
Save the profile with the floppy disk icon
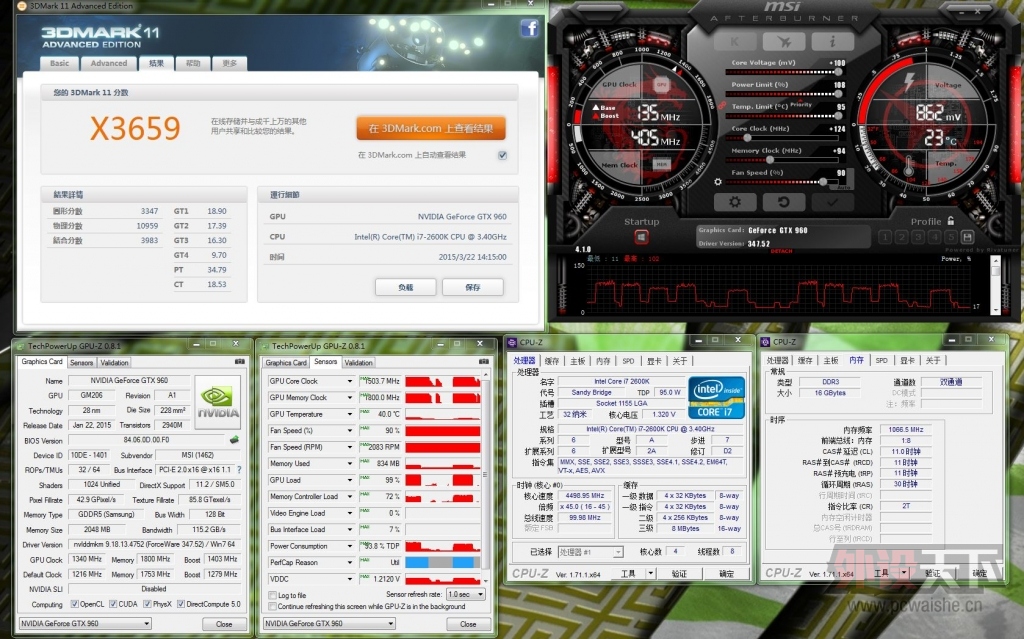tap(967, 237)
